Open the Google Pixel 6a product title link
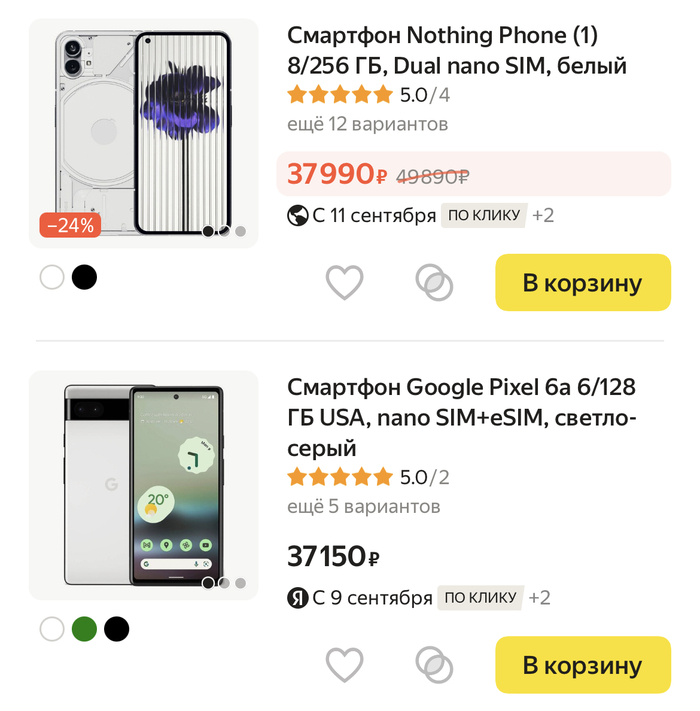700x711 pixels. tap(461, 417)
